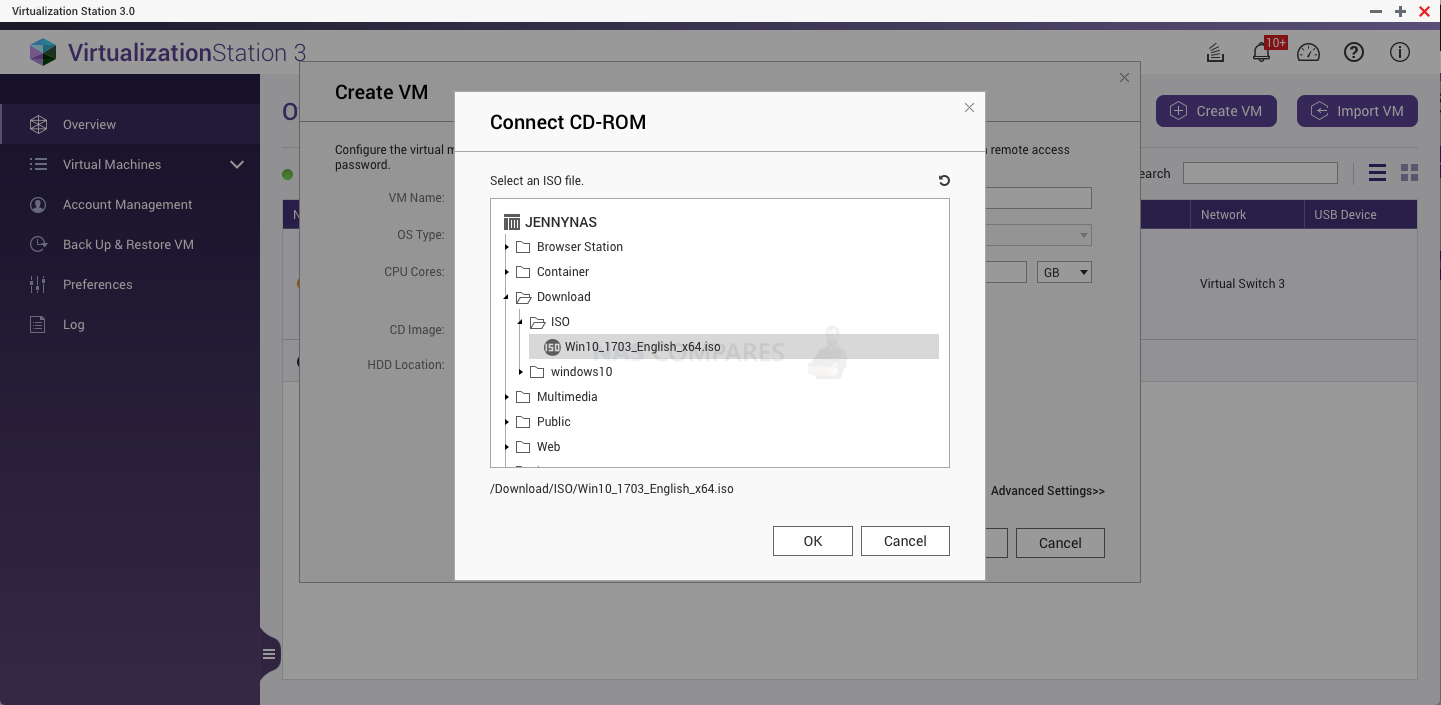Open the notifications bell icon
The height and width of the screenshot is (705, 1441).
1262,53
